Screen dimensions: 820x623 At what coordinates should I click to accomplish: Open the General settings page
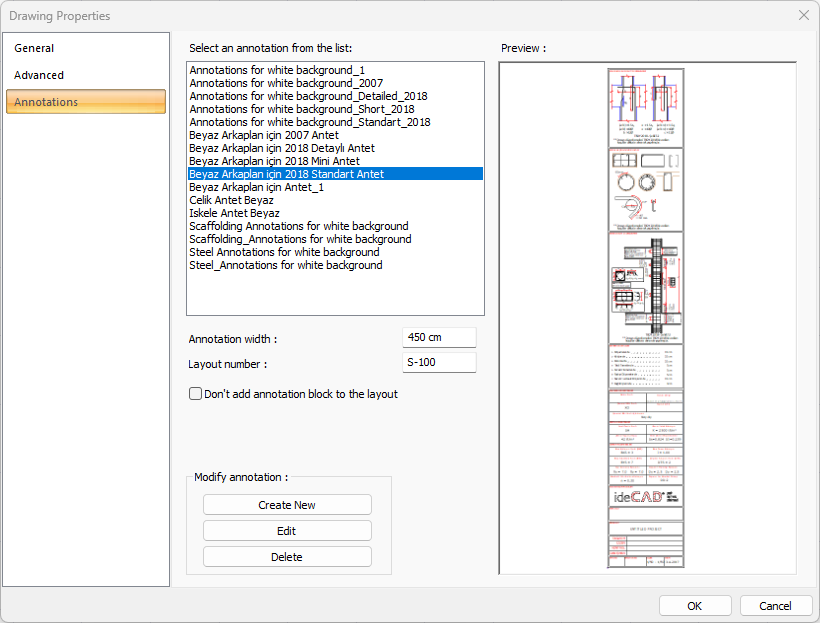[34, 48]
